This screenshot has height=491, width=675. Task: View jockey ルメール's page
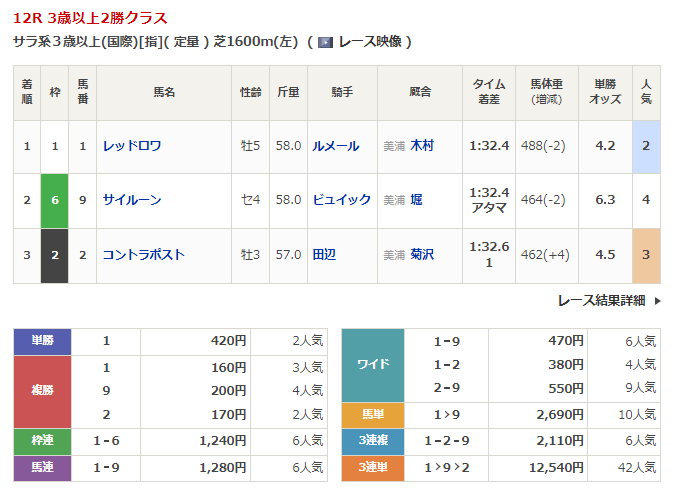click(335, 146)
